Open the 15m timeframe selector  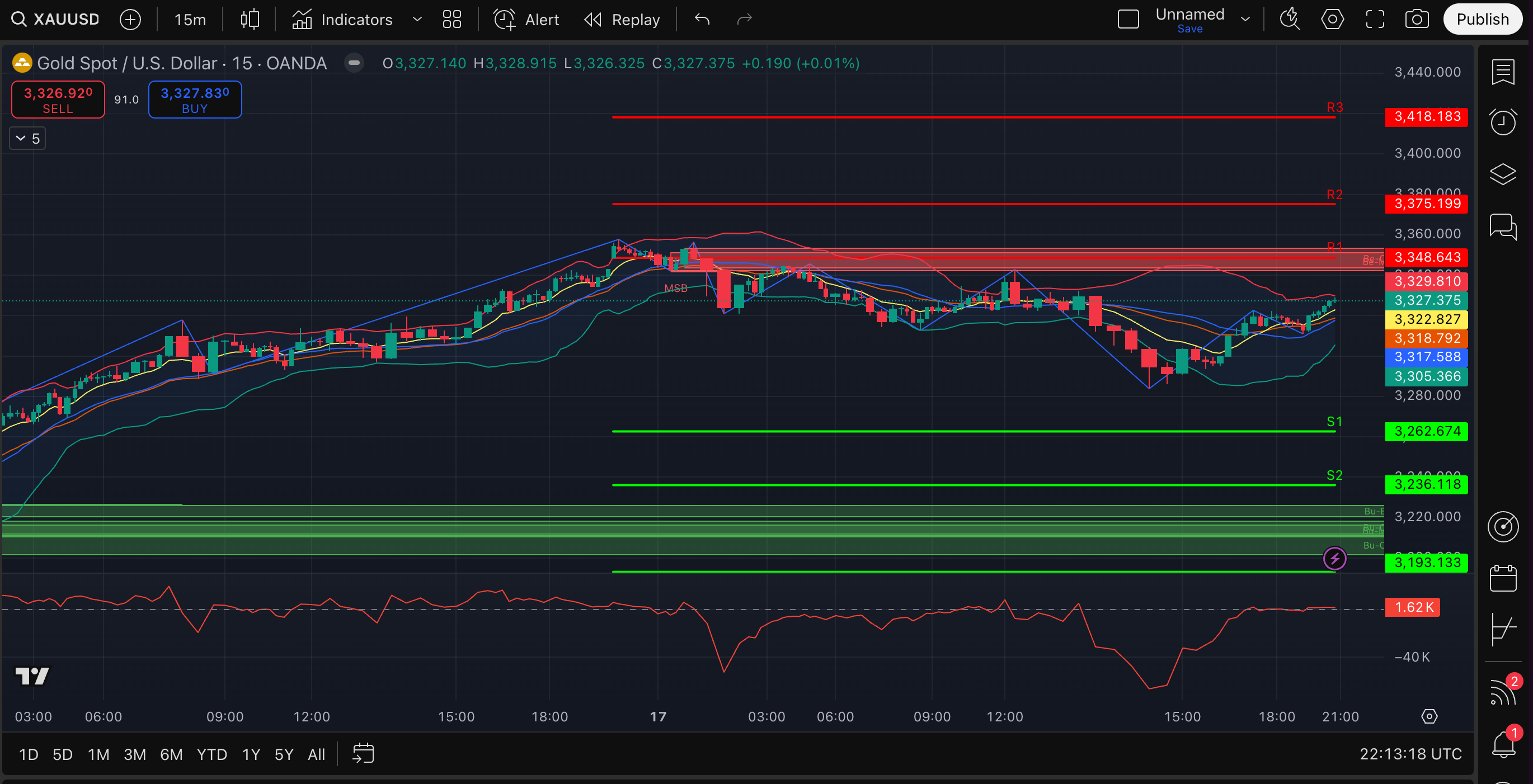tap(190, 20)
